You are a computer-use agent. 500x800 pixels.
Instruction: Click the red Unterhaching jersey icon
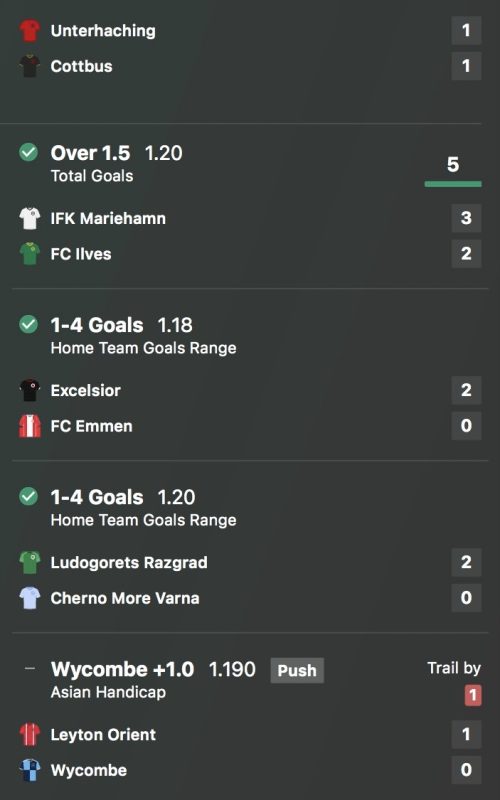pos(30,31)
